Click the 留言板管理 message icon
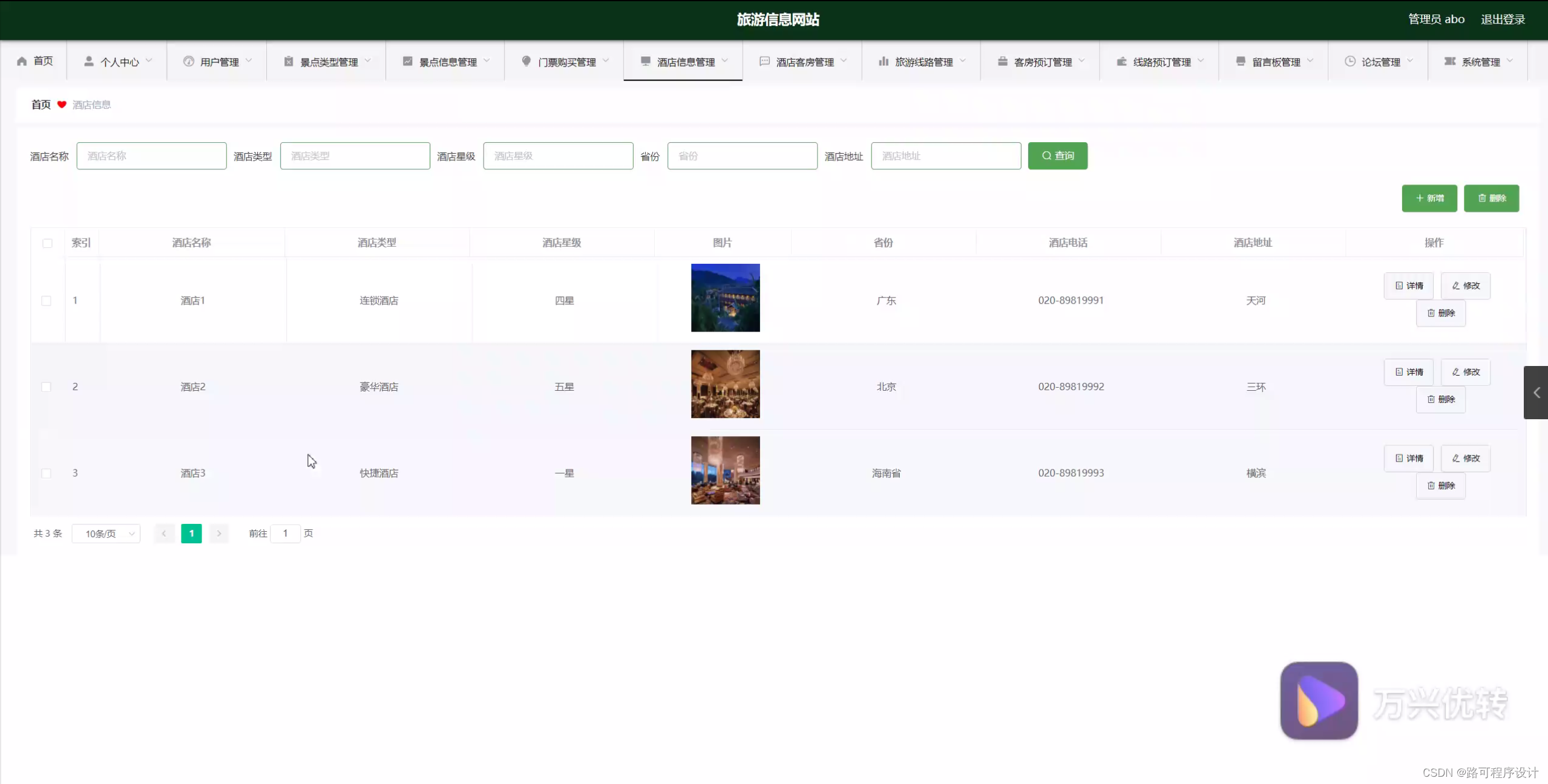This screenshot has height=784, width=1548. click(1240, 60)
